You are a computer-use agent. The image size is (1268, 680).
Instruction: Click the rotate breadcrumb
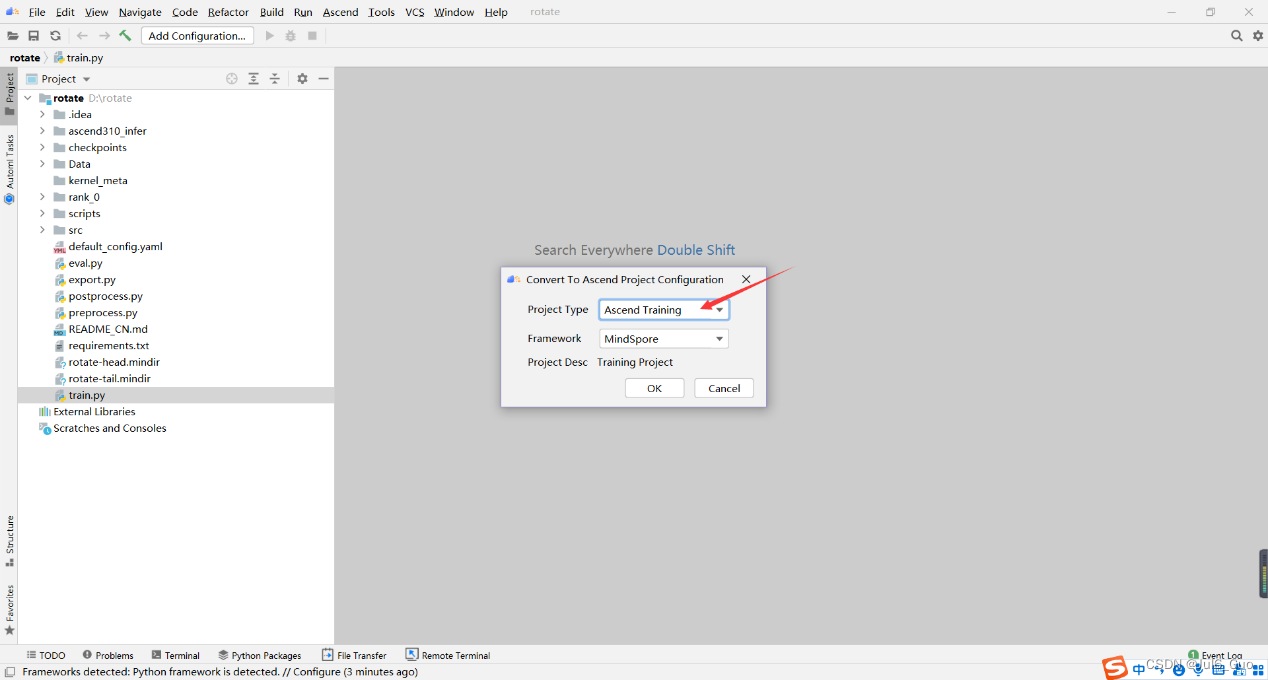pyautogui.click(x=25, y=58)
